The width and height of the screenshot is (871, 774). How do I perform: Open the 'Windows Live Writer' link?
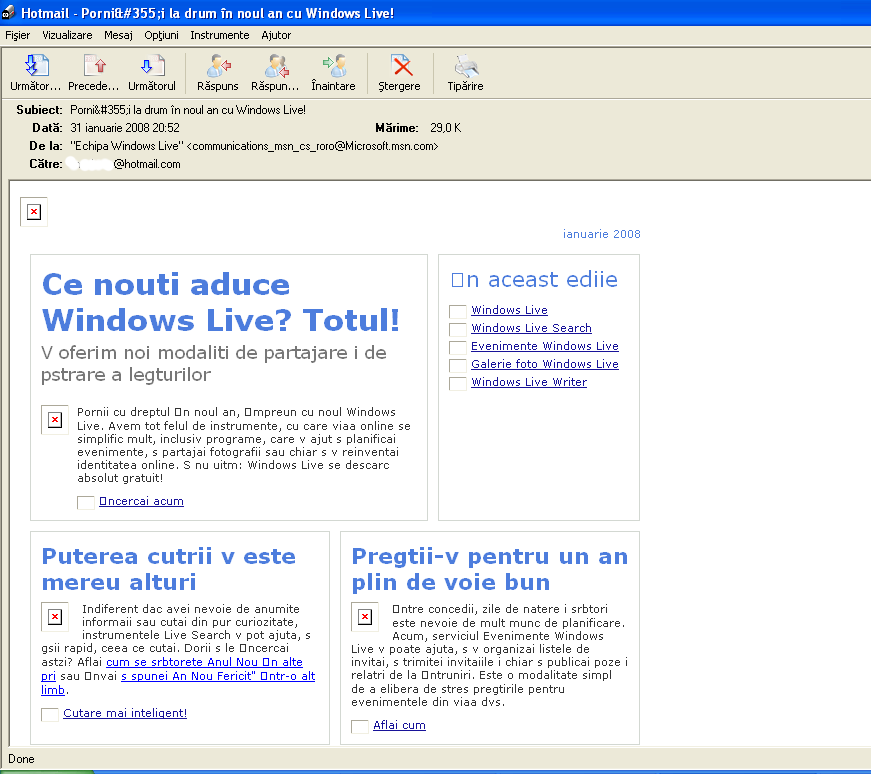point(529,382)
